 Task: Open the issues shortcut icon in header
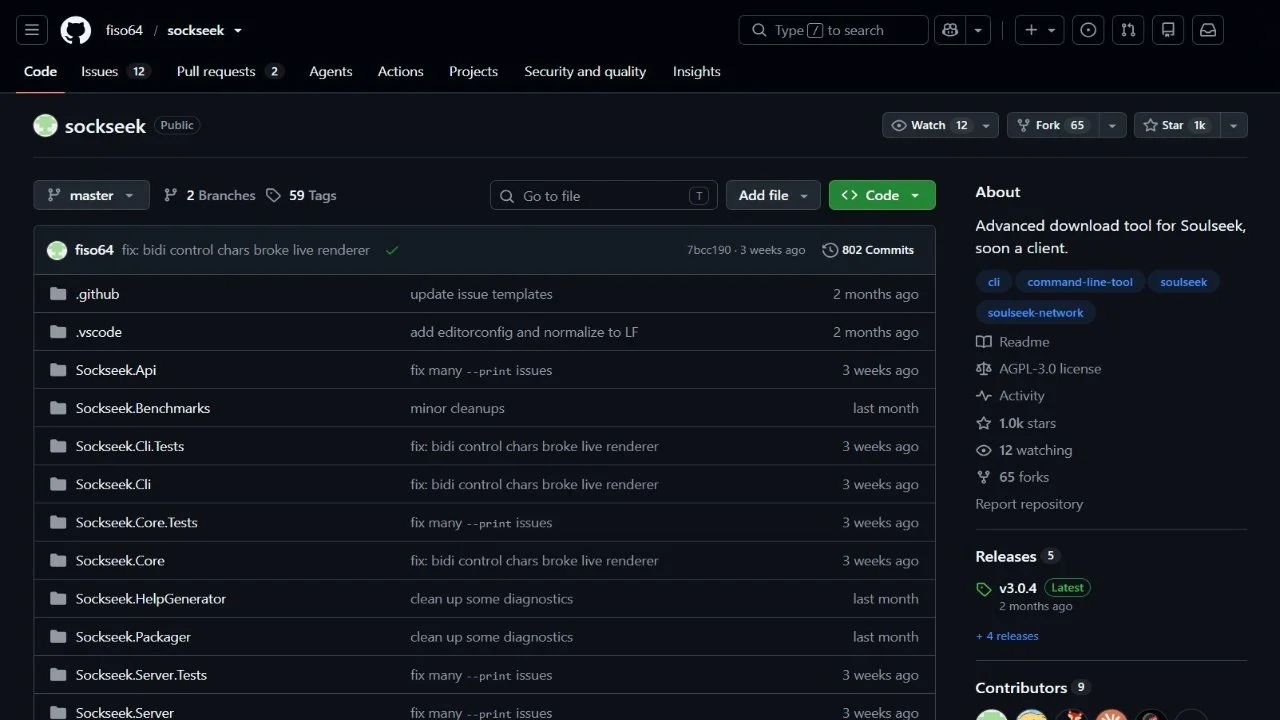click(1088, 30)
